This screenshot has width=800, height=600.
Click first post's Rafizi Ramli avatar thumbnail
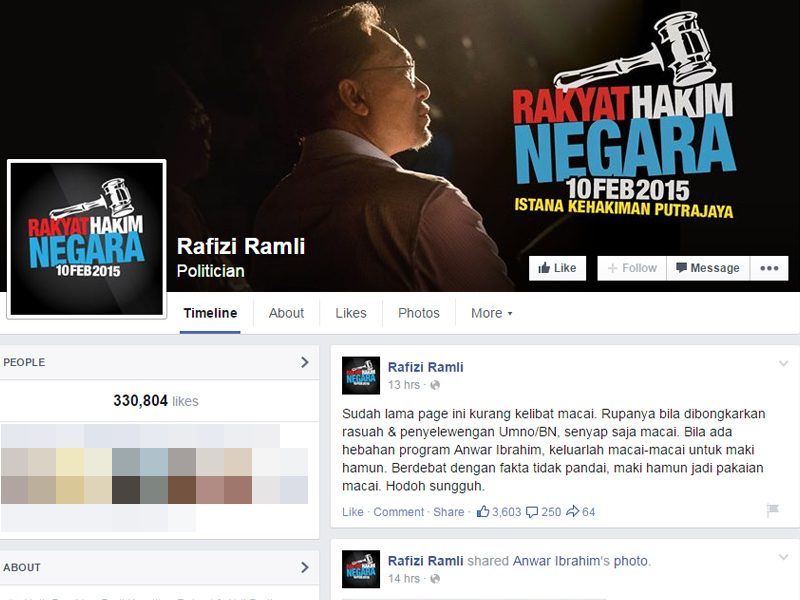(360, 375)
